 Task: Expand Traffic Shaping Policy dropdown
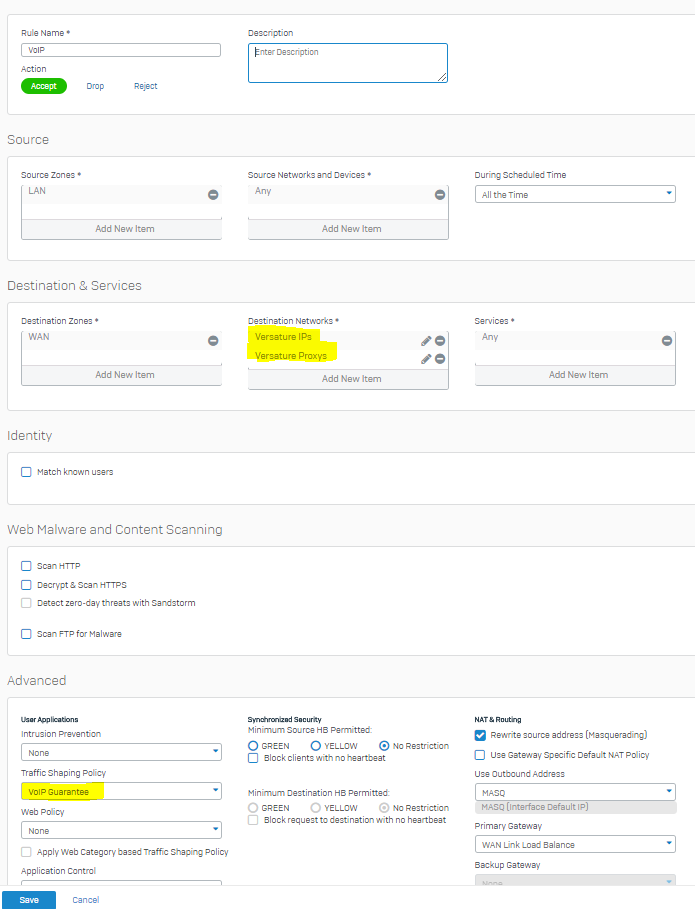(x=121, y=791)
